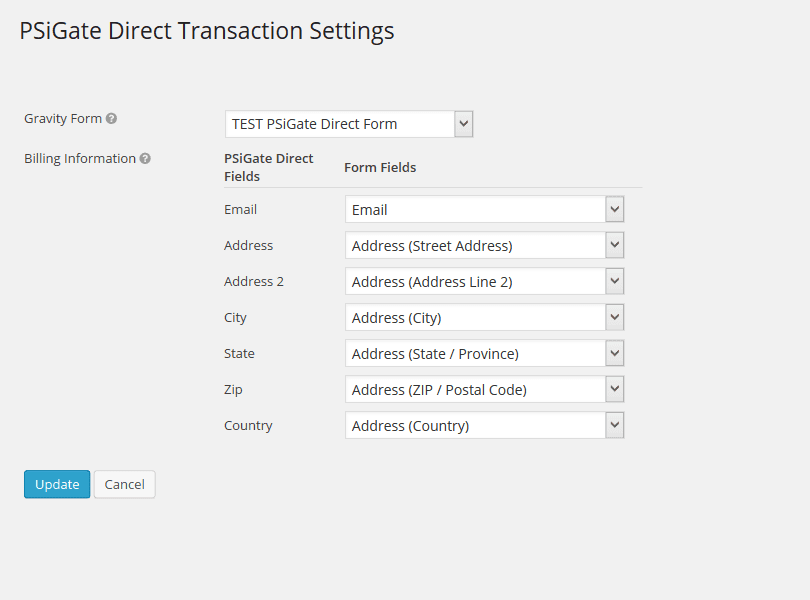
Task: Click the Address (ZIP / Postal Code) select box
Action: pos(485,389)
